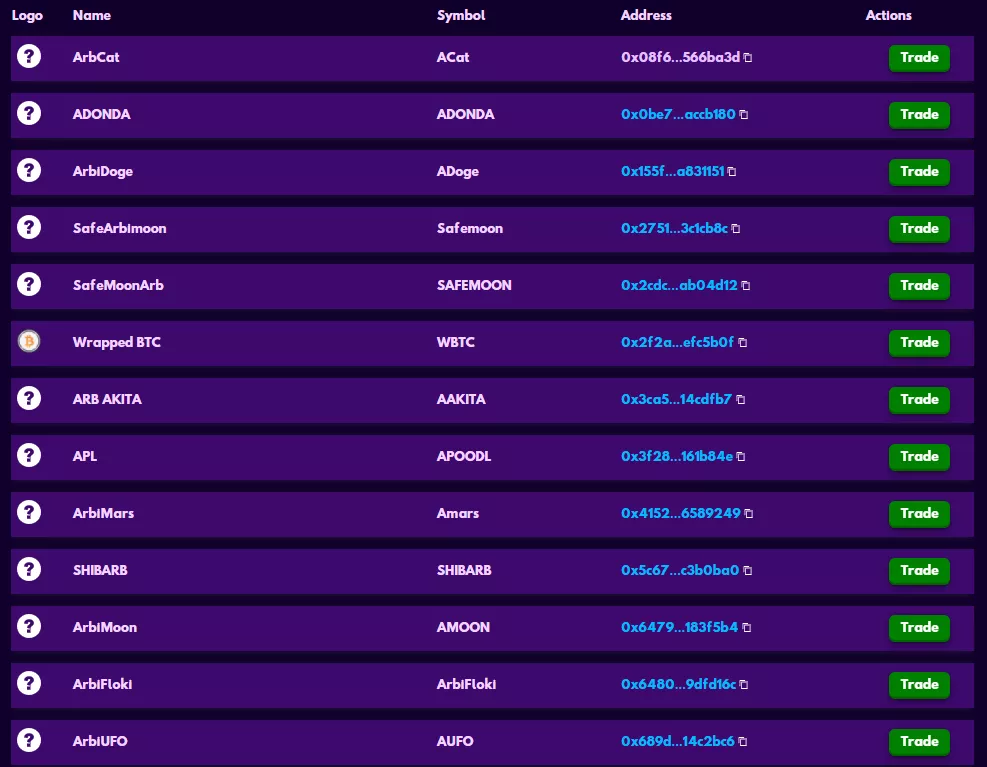Hit Trade for SafeArbimoon row
Viewport: 987px width, 767px height.
click(x=919, y=229)
